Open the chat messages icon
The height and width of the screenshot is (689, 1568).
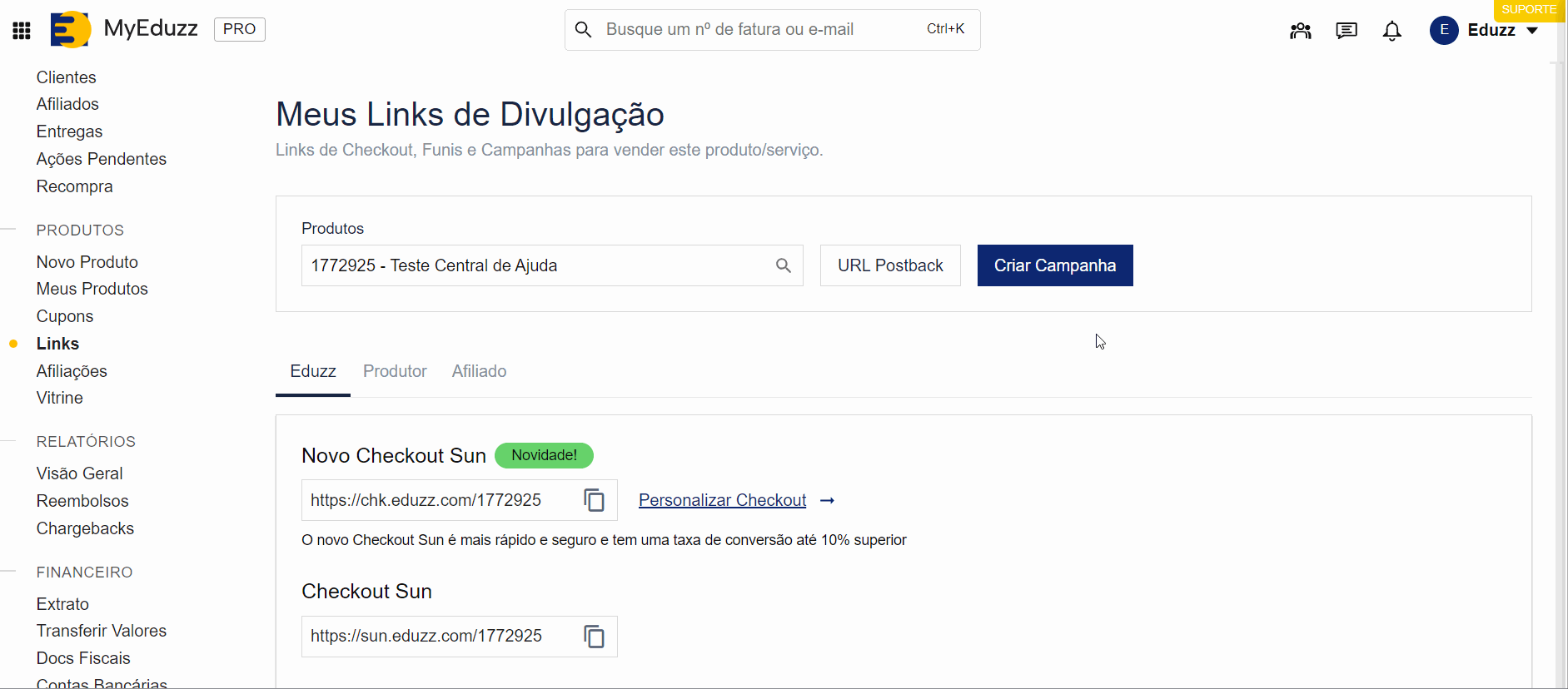(1346, 31)
